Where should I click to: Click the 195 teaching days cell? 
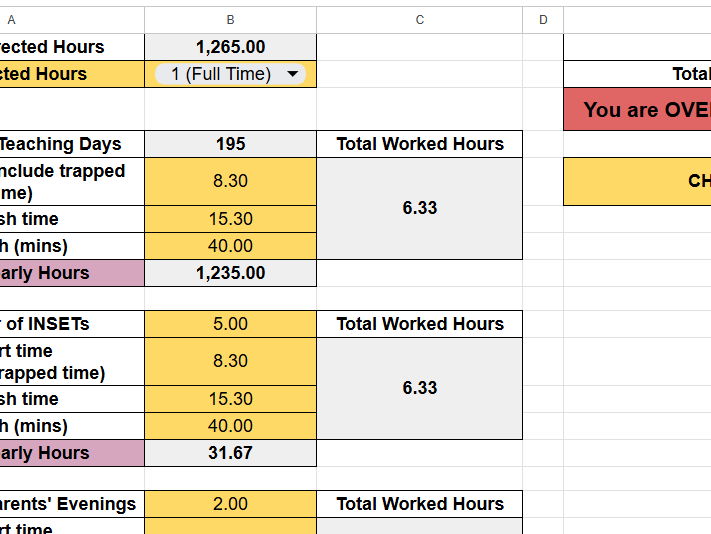click(230, 144)
